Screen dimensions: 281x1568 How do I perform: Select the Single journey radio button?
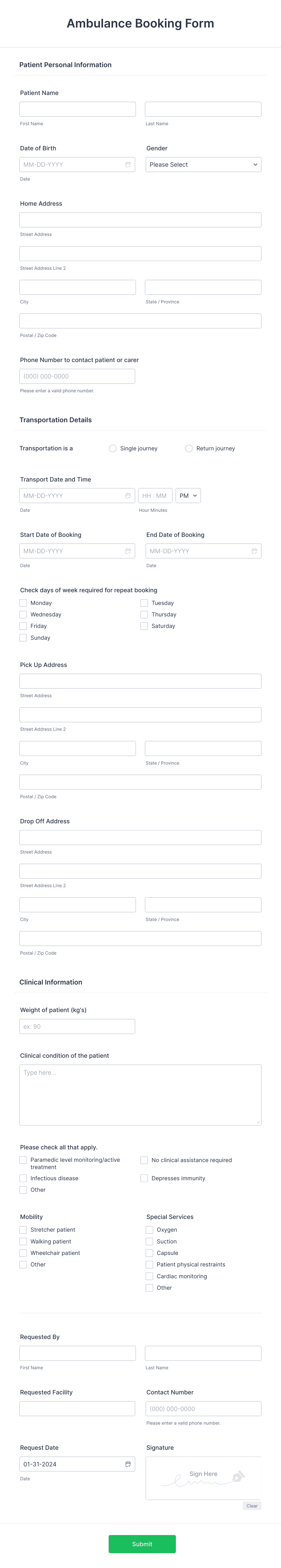112,449
